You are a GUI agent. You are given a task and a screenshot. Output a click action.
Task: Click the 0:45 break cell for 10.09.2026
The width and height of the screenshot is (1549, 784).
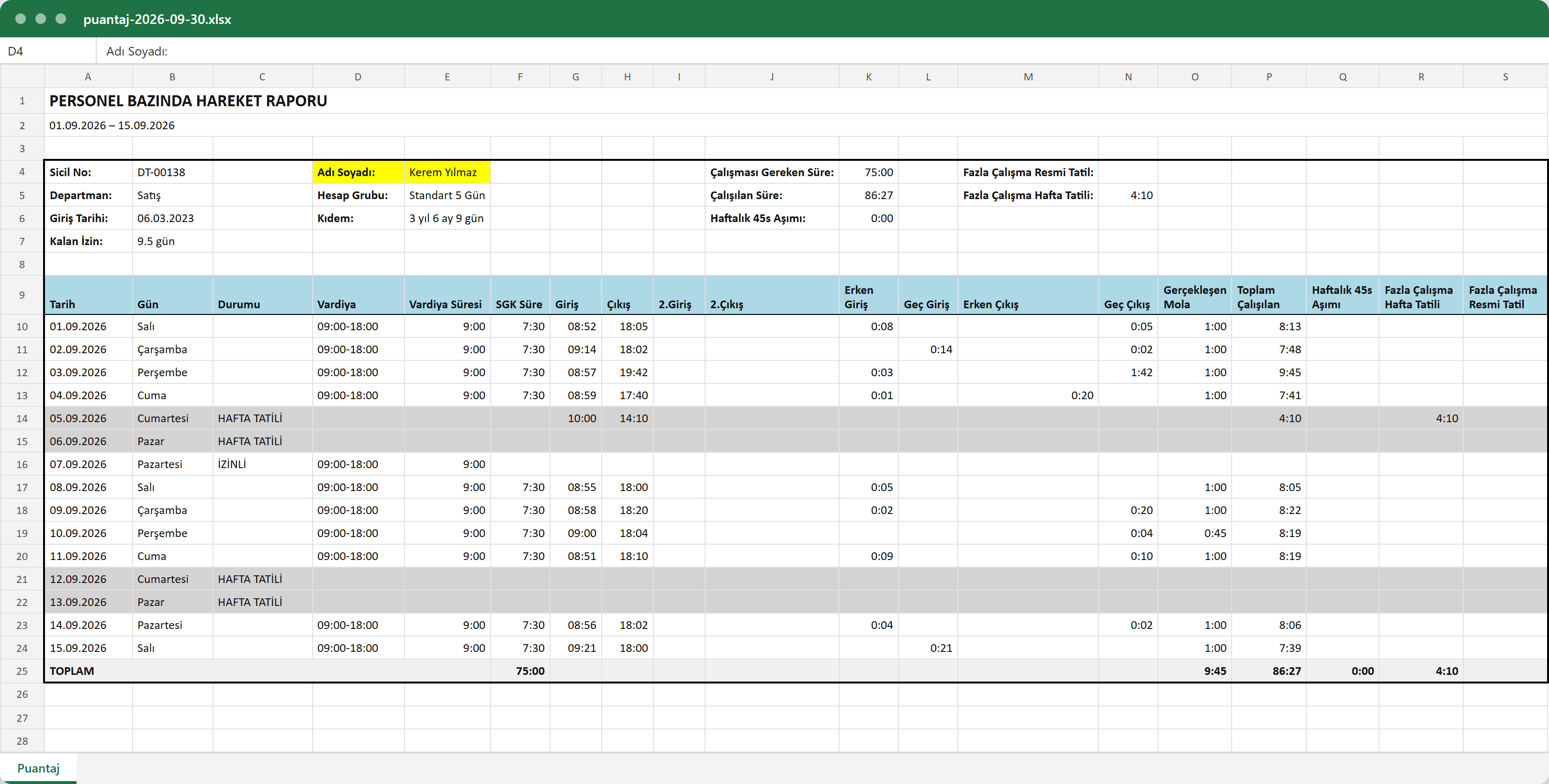(1194, 533)
